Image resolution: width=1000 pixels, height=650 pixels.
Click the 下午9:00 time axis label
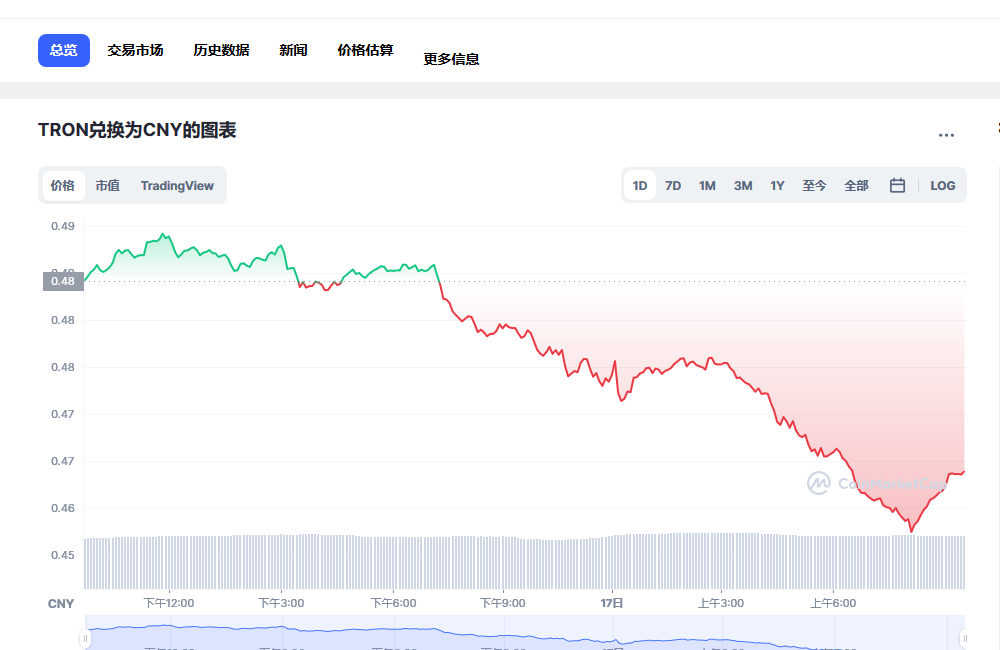(503, 603)
